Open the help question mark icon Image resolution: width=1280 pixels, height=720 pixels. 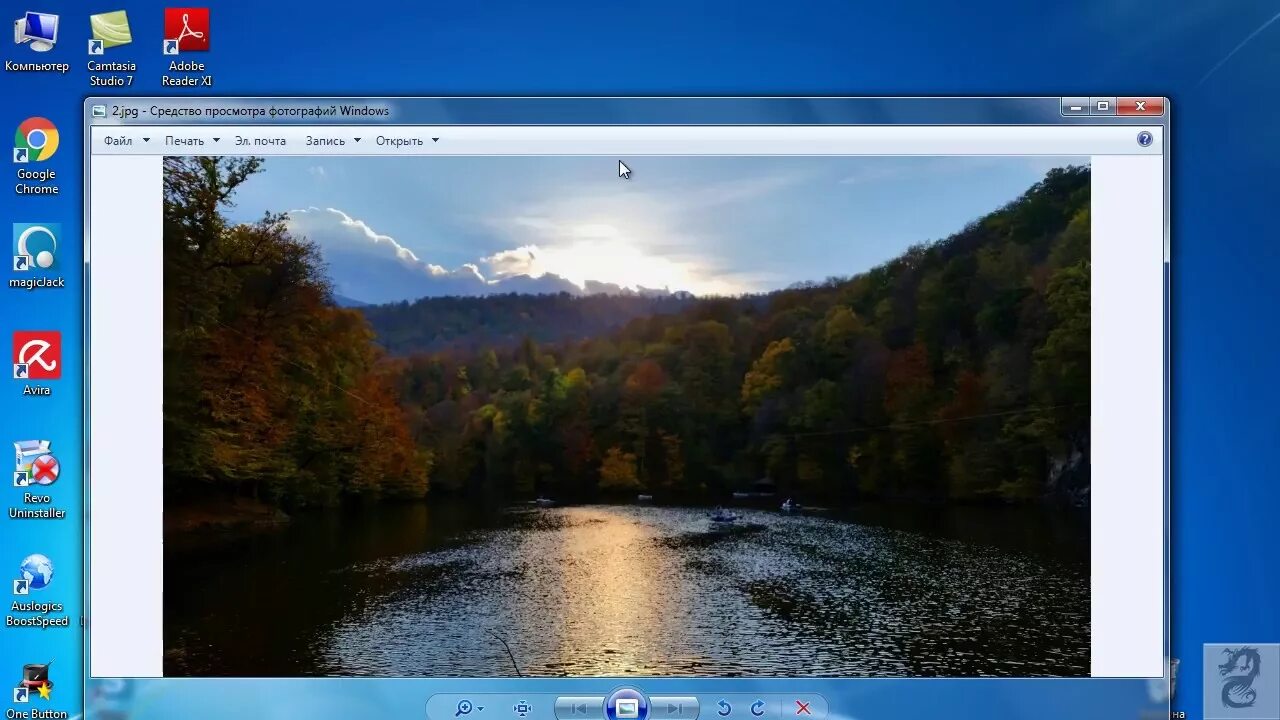(1145, 139)
